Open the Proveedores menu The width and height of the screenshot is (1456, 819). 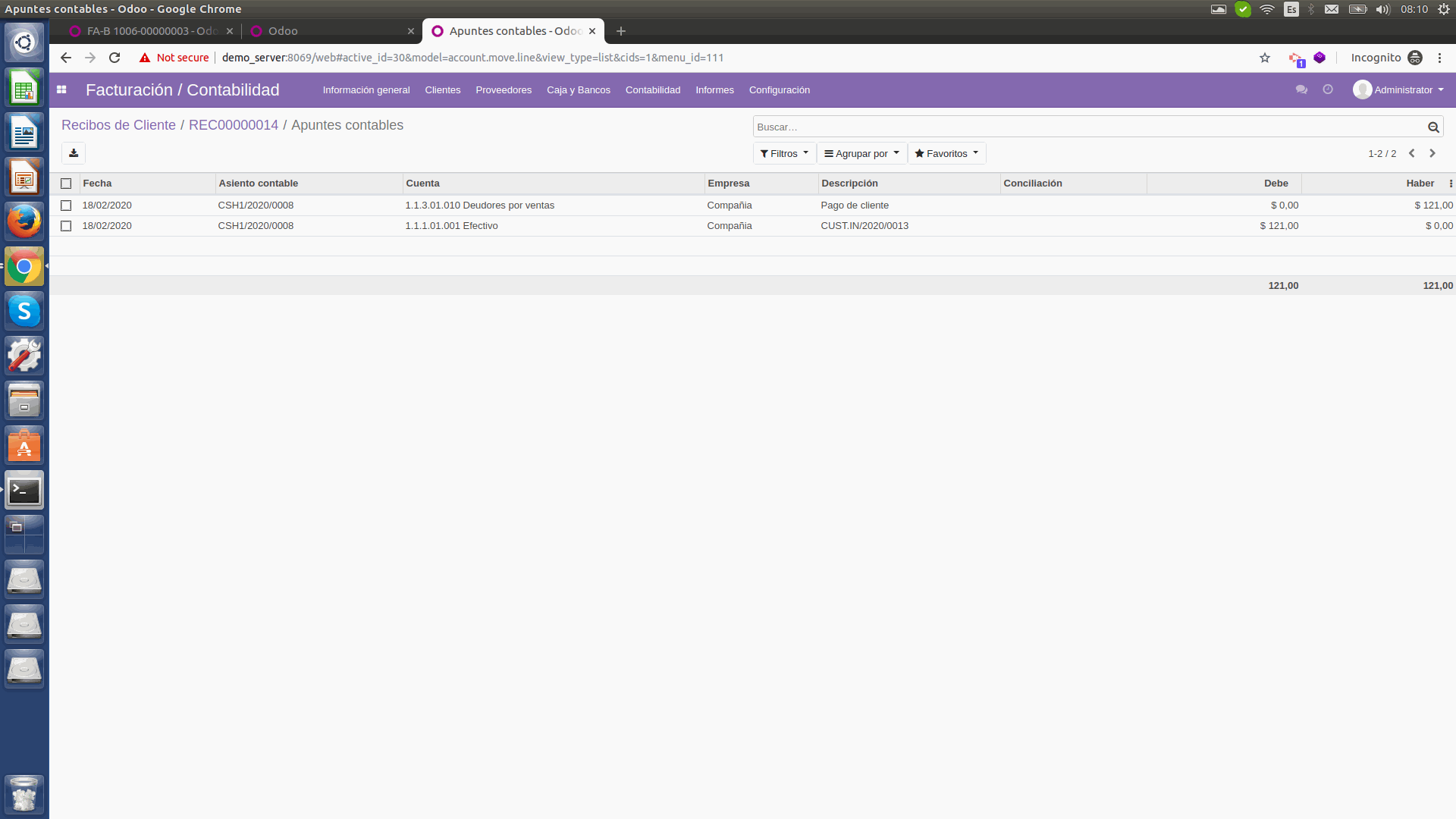[504, 89]
